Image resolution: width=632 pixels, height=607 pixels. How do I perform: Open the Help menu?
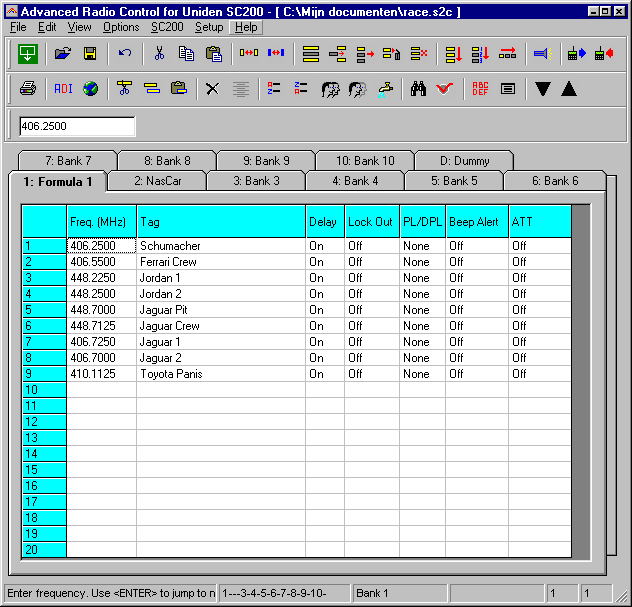[246, 27]
